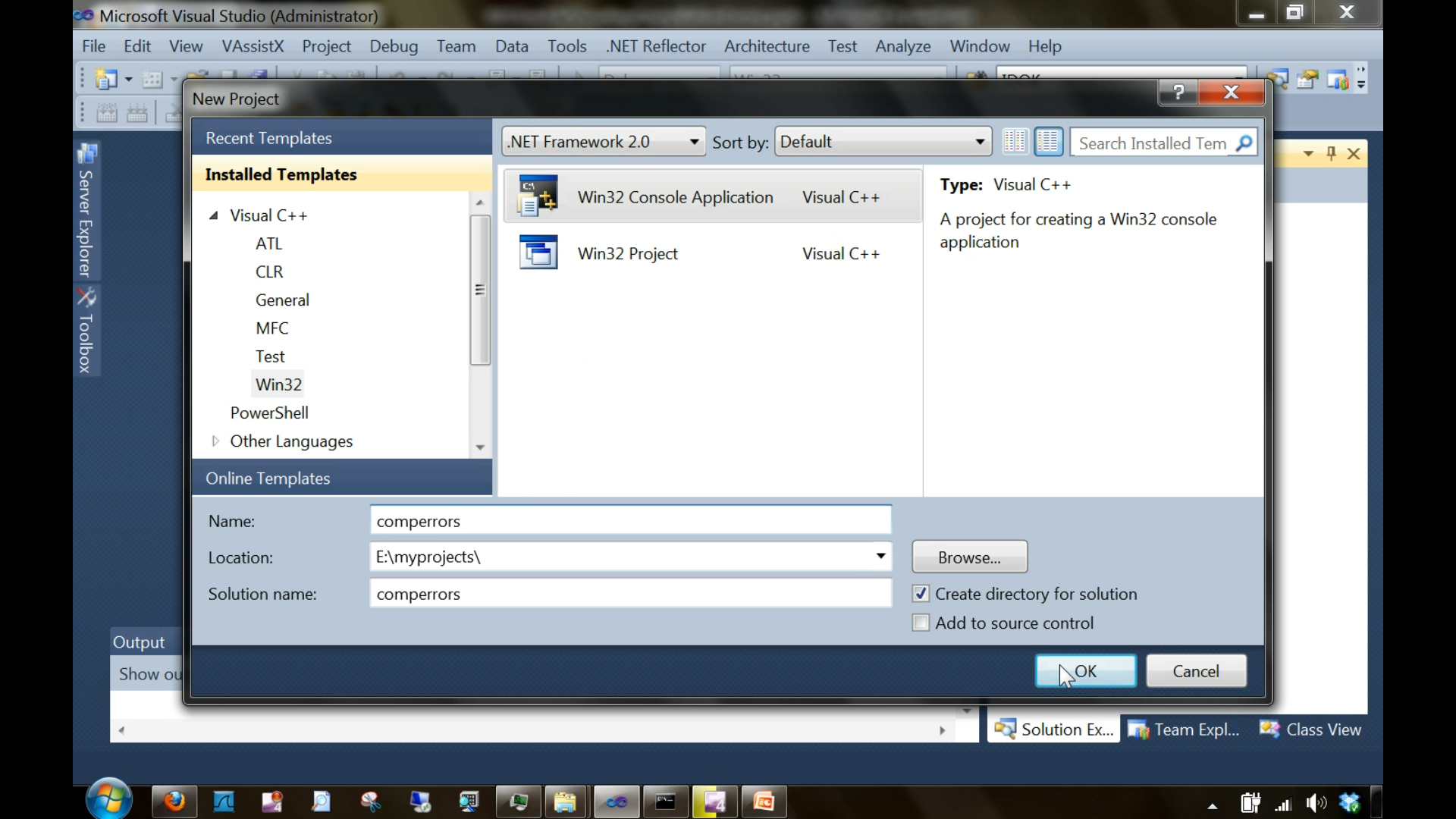Open the Debug menu

click(x=394, y=46)
